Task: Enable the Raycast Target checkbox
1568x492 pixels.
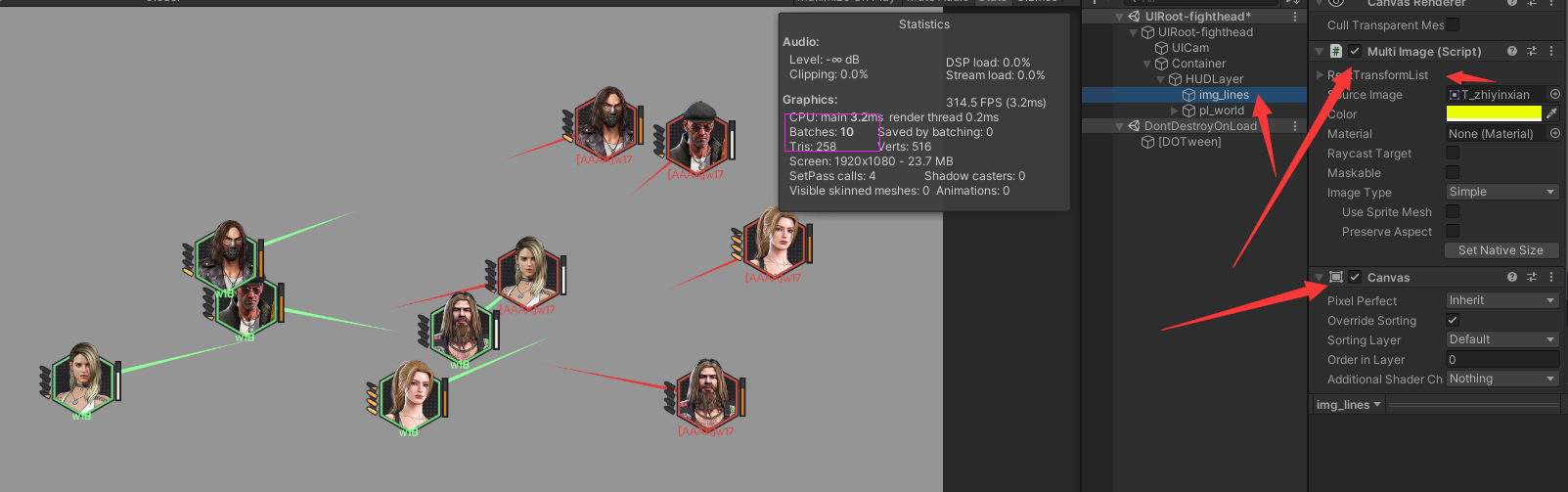Action: coord(1453,153)
